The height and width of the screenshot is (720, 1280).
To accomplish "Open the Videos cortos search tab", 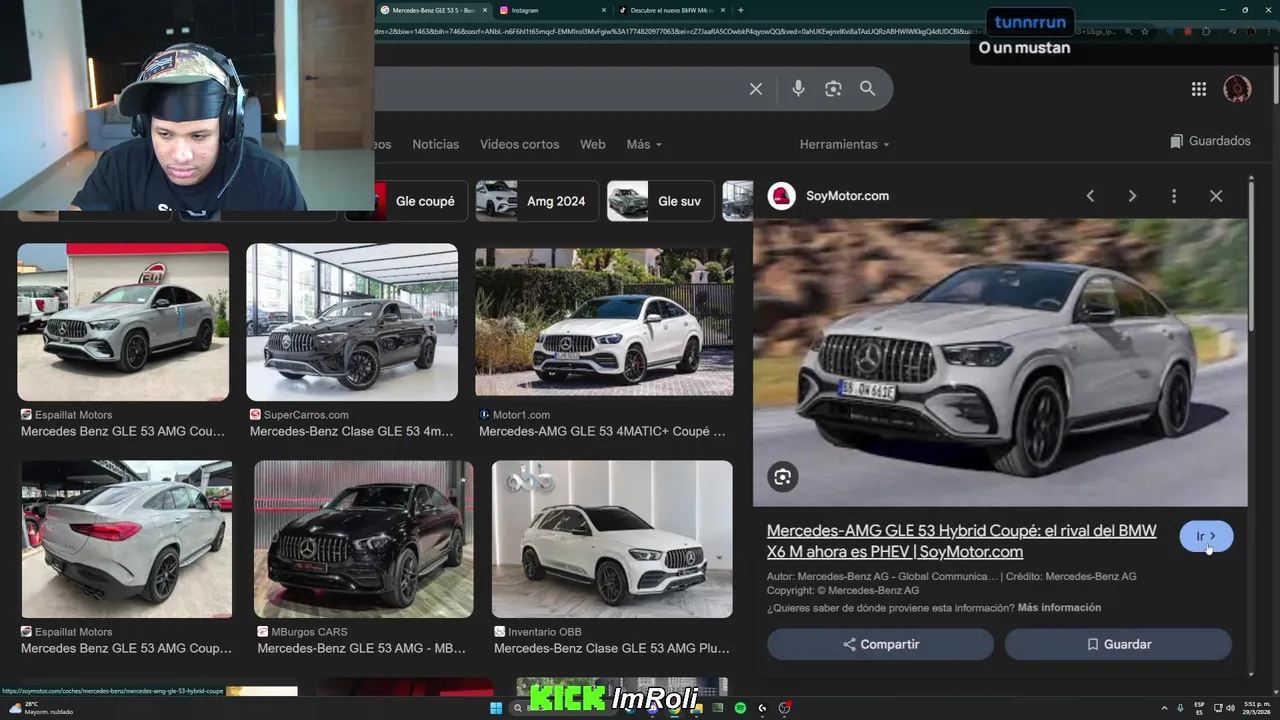I will (520, 144).
